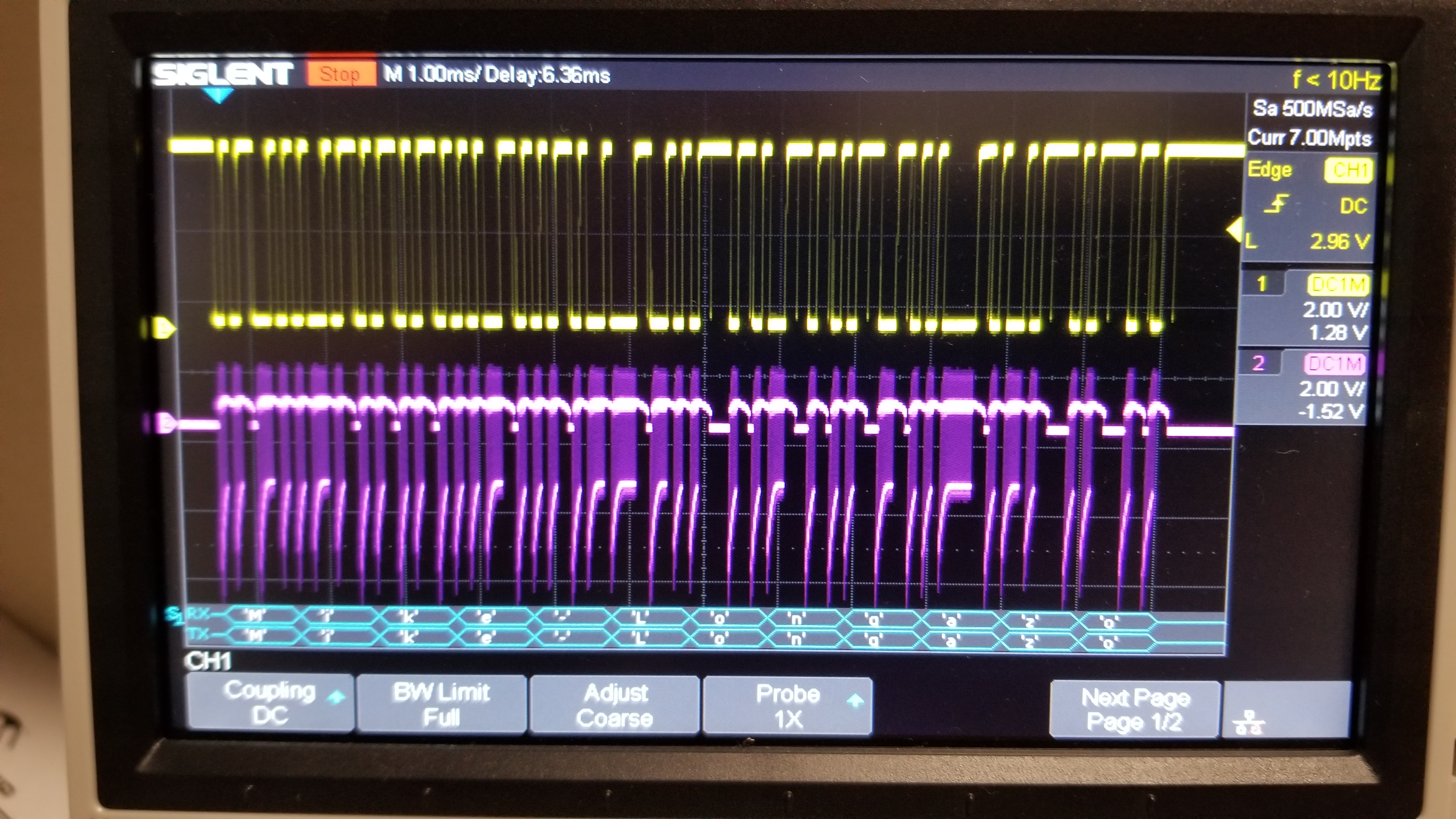Click the network LAN status icon
Image resolution: width=1456 pixels, height=819 pixels.
click(1249, 722)
